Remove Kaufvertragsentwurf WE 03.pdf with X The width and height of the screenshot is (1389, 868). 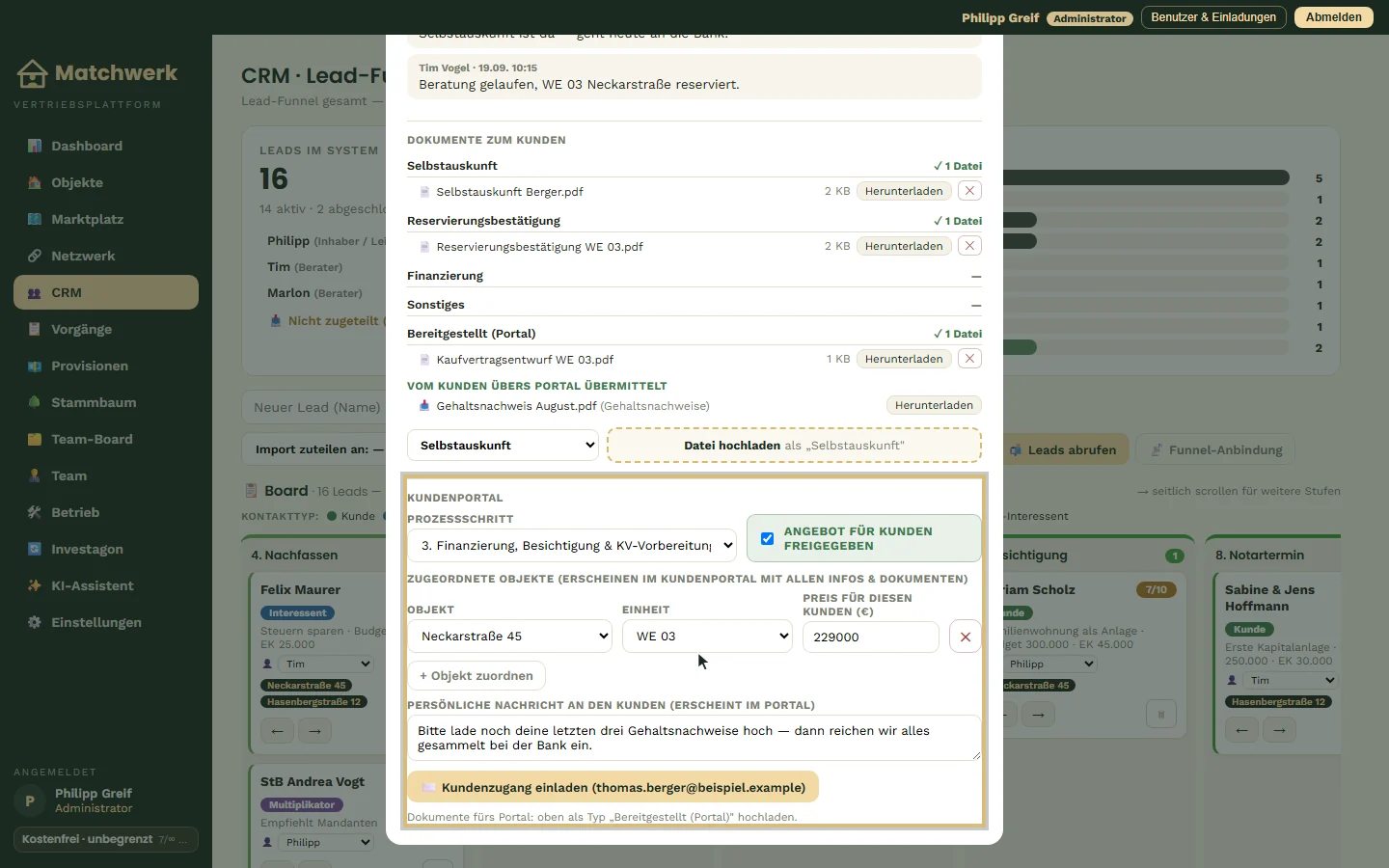[x=969, y=359]
